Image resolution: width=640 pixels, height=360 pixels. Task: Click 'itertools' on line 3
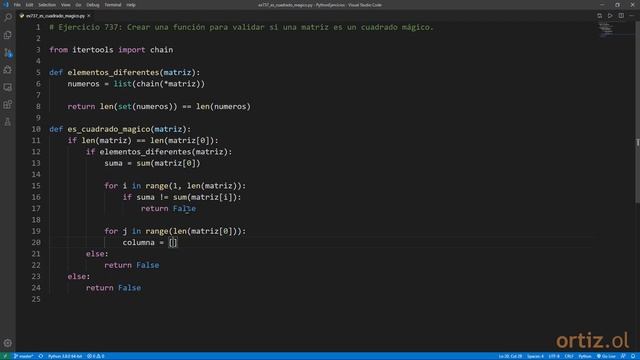click(x=93, y=50)
